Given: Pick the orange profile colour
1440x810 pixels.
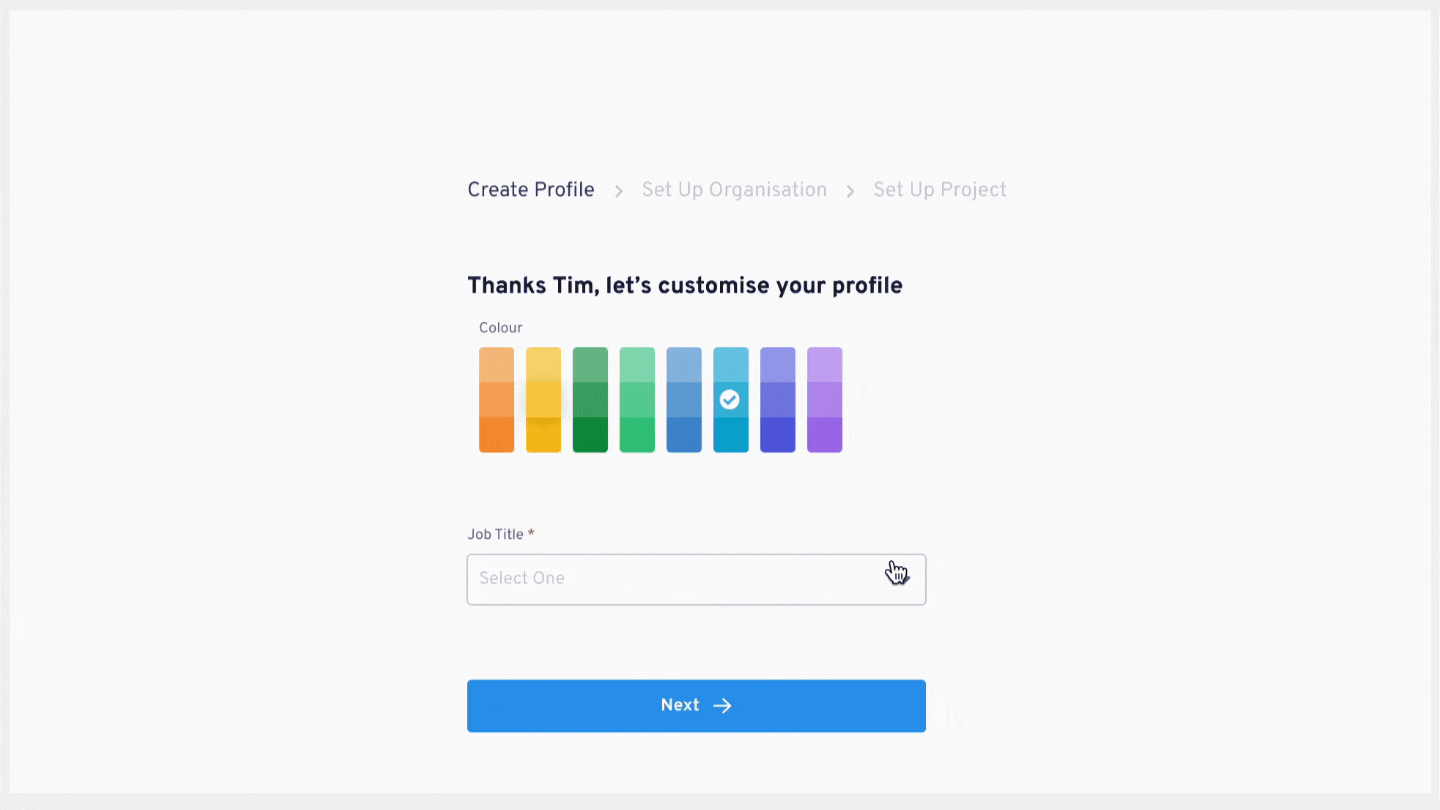Looking at the screenshot, I should click(496, 400).
